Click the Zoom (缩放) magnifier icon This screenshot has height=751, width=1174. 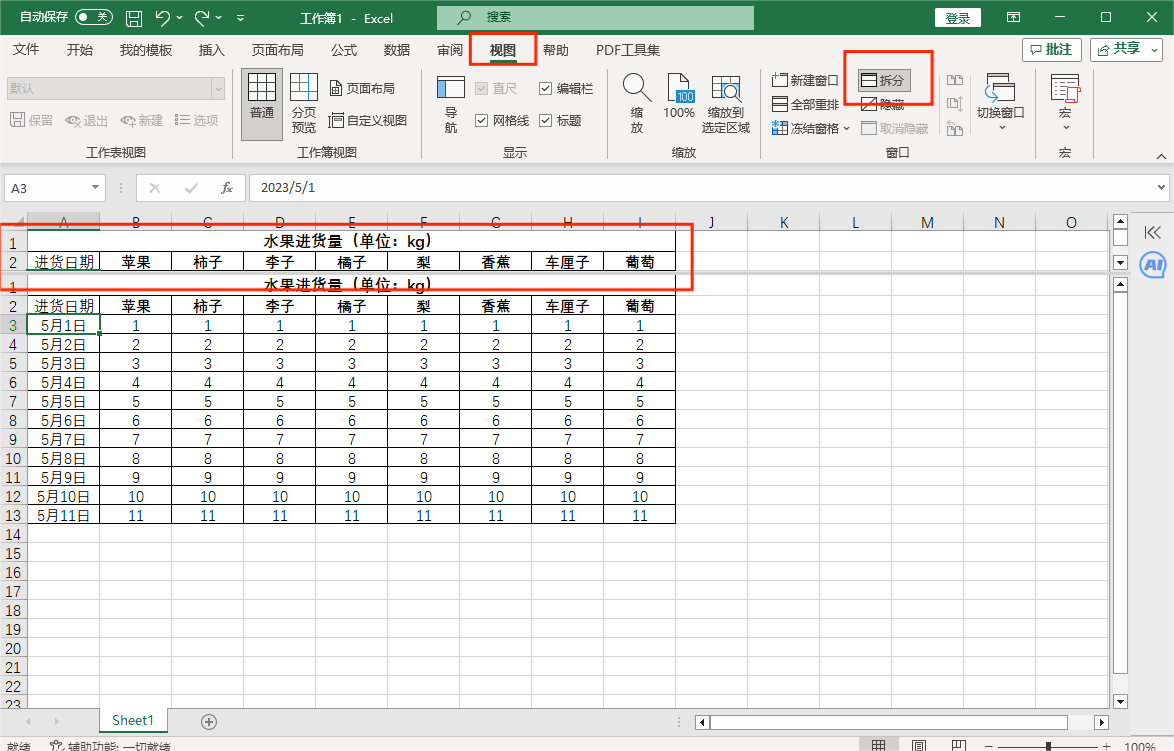click(x=636, y=90)
